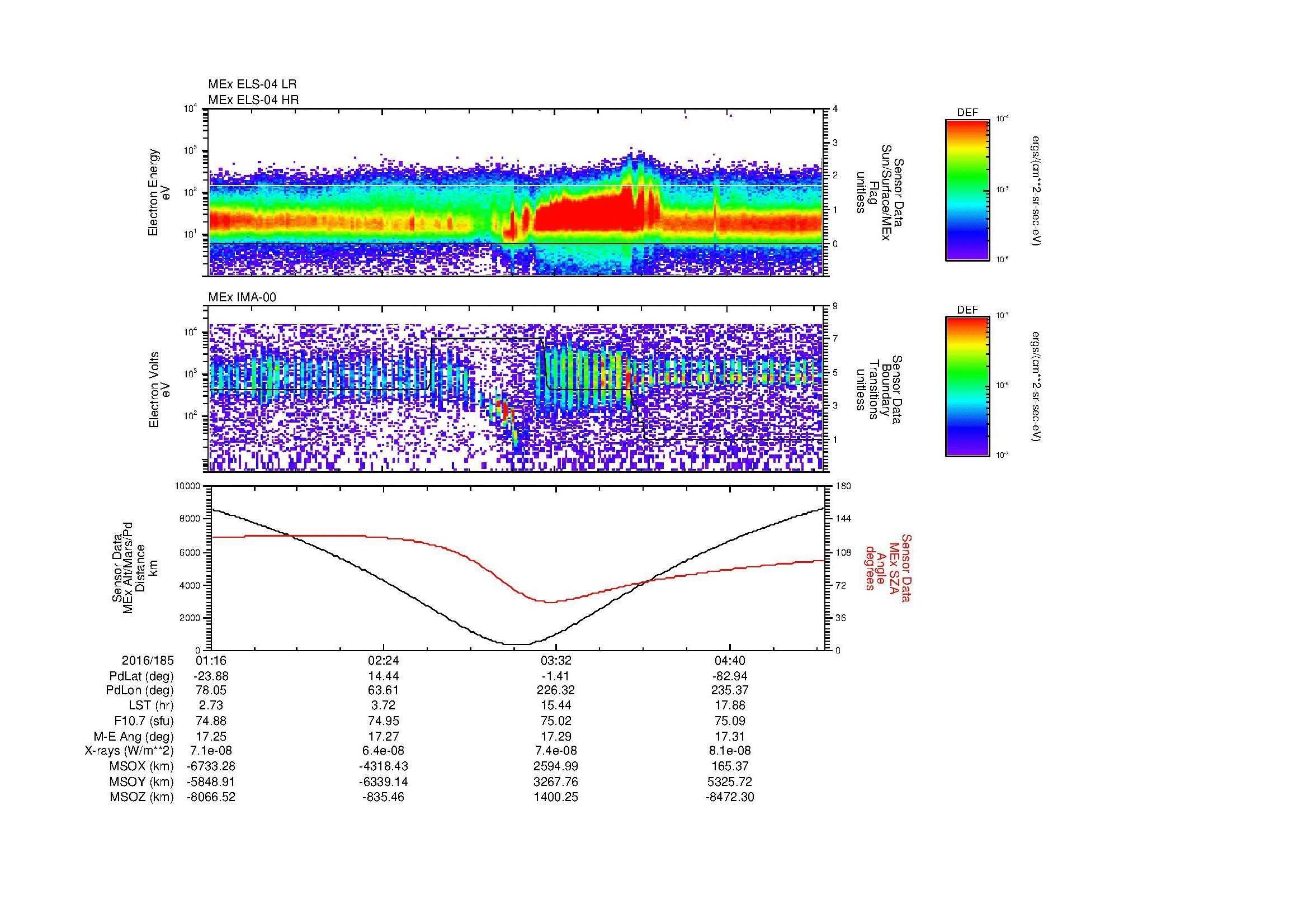Click the F10.7 value "74.88"
The height and width of the screenshot is (924, 1308).
(x=211, y=720)
